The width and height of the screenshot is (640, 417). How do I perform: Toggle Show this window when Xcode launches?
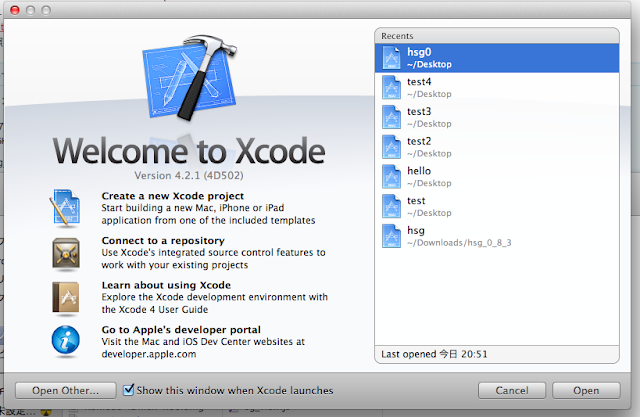[x=128, y=390]
